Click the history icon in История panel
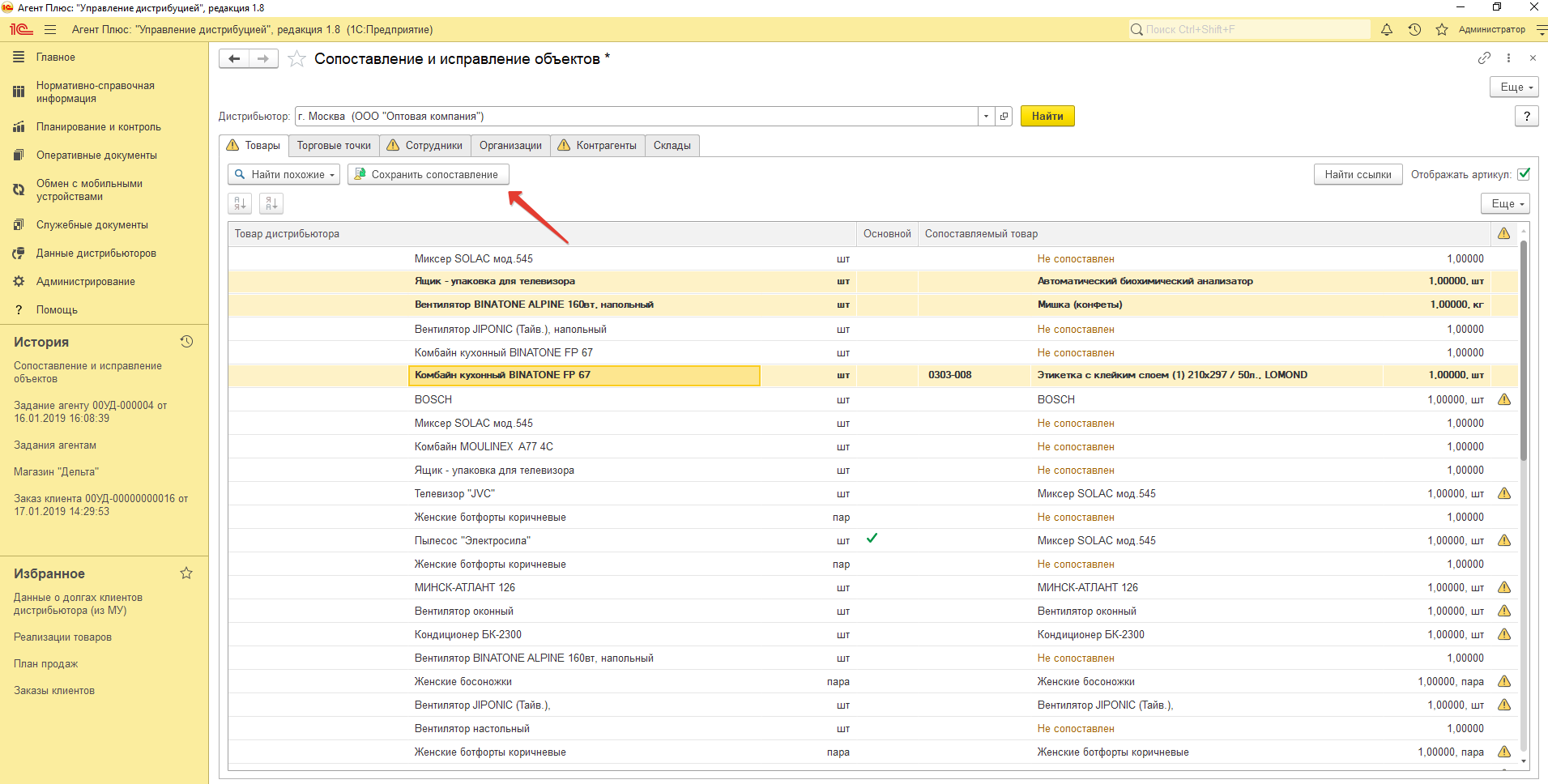Viewport: 1548px width, 784px height. click(186, 342)
